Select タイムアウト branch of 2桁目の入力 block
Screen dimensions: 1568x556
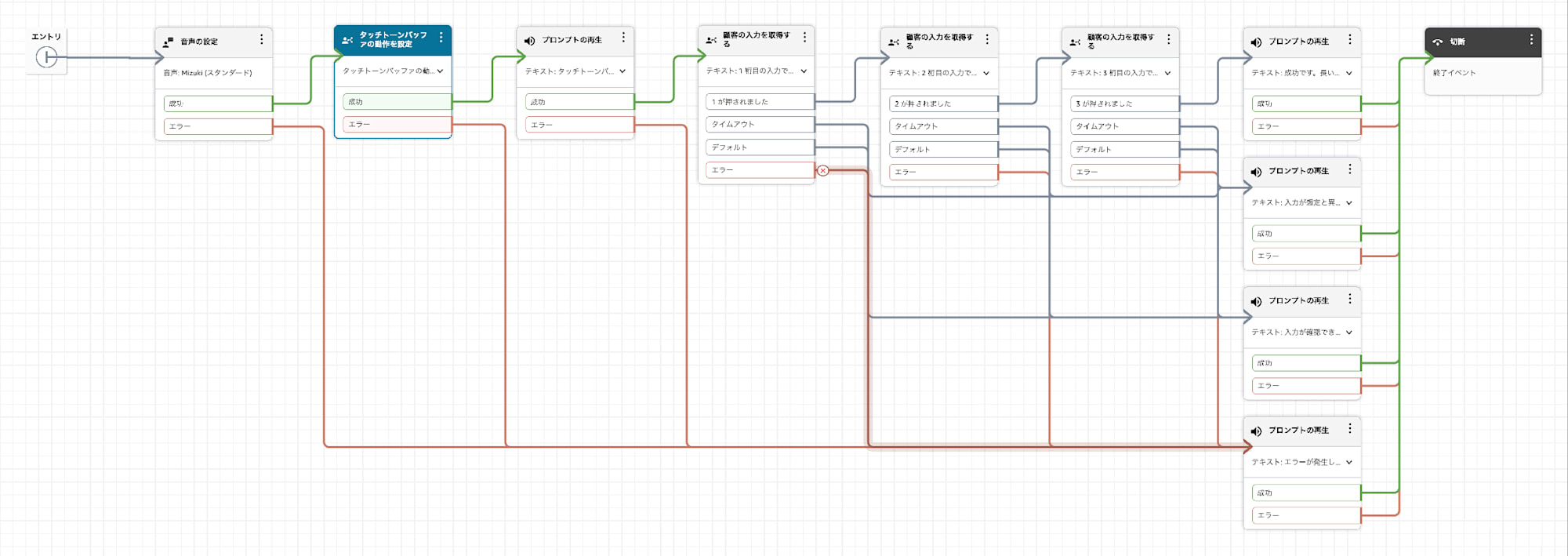coord(944,126)
